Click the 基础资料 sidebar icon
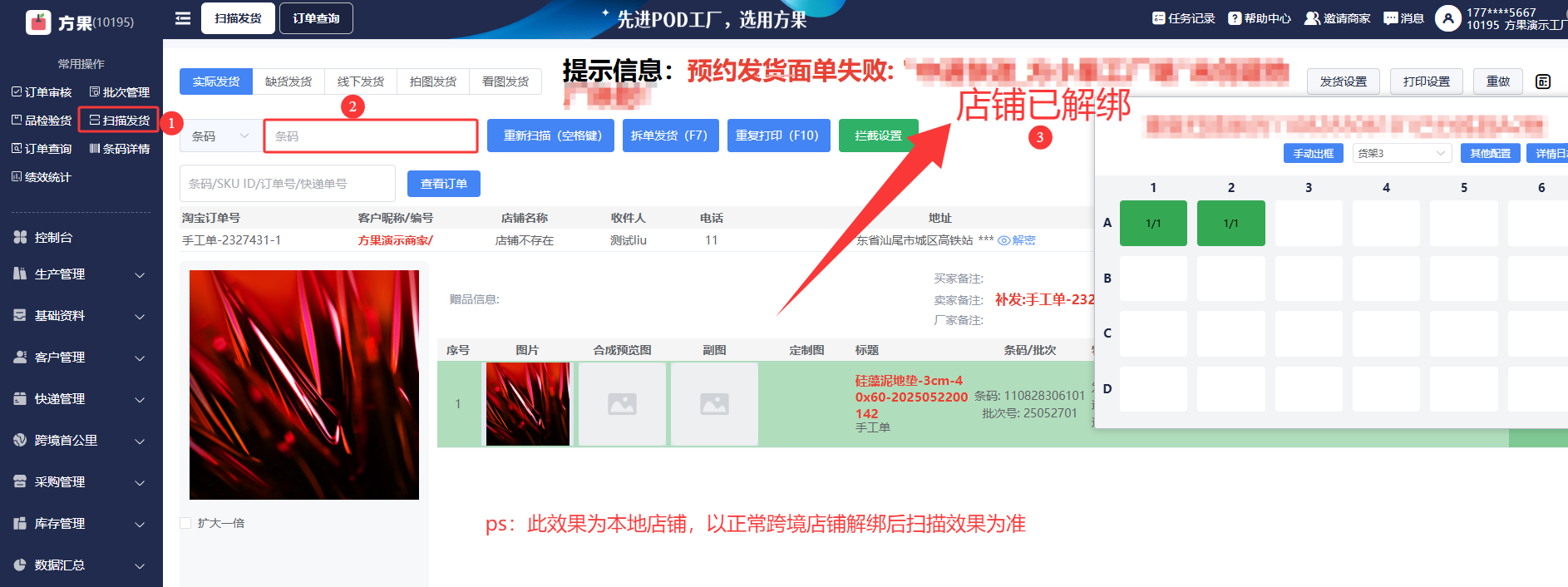The height and width of the screenshot is (587, 1568). (20, 315)
